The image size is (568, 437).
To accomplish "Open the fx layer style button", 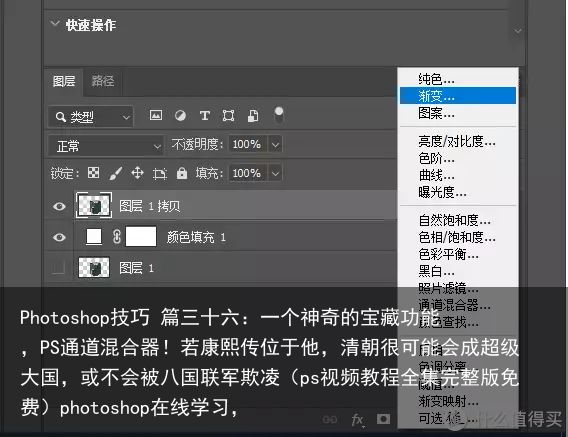I will tap(358, 420).
